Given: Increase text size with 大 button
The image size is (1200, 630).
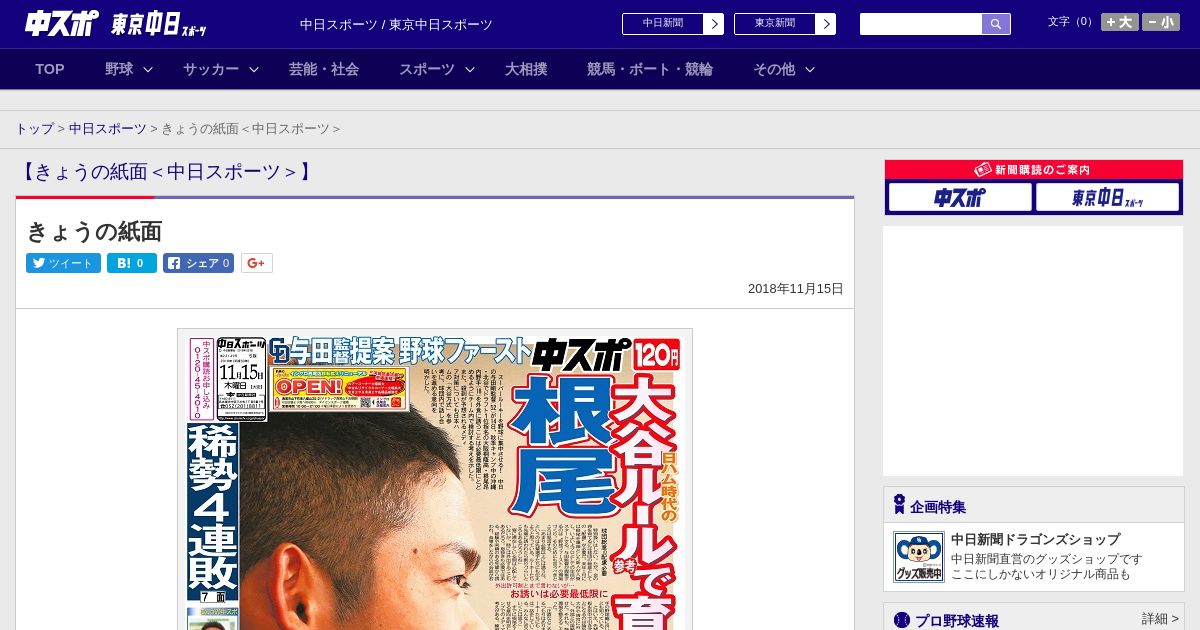Looking at the screenshot, I should [x=1120, y=22].
